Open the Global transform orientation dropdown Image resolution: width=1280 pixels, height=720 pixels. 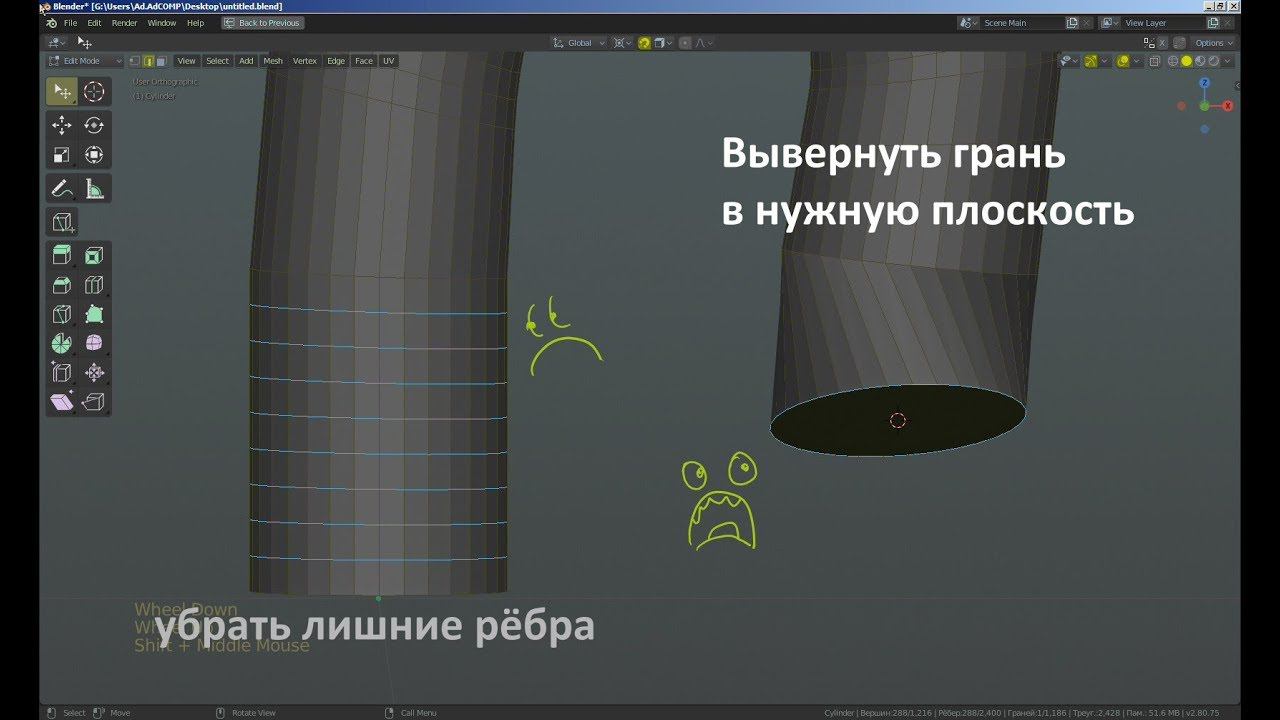579,43
